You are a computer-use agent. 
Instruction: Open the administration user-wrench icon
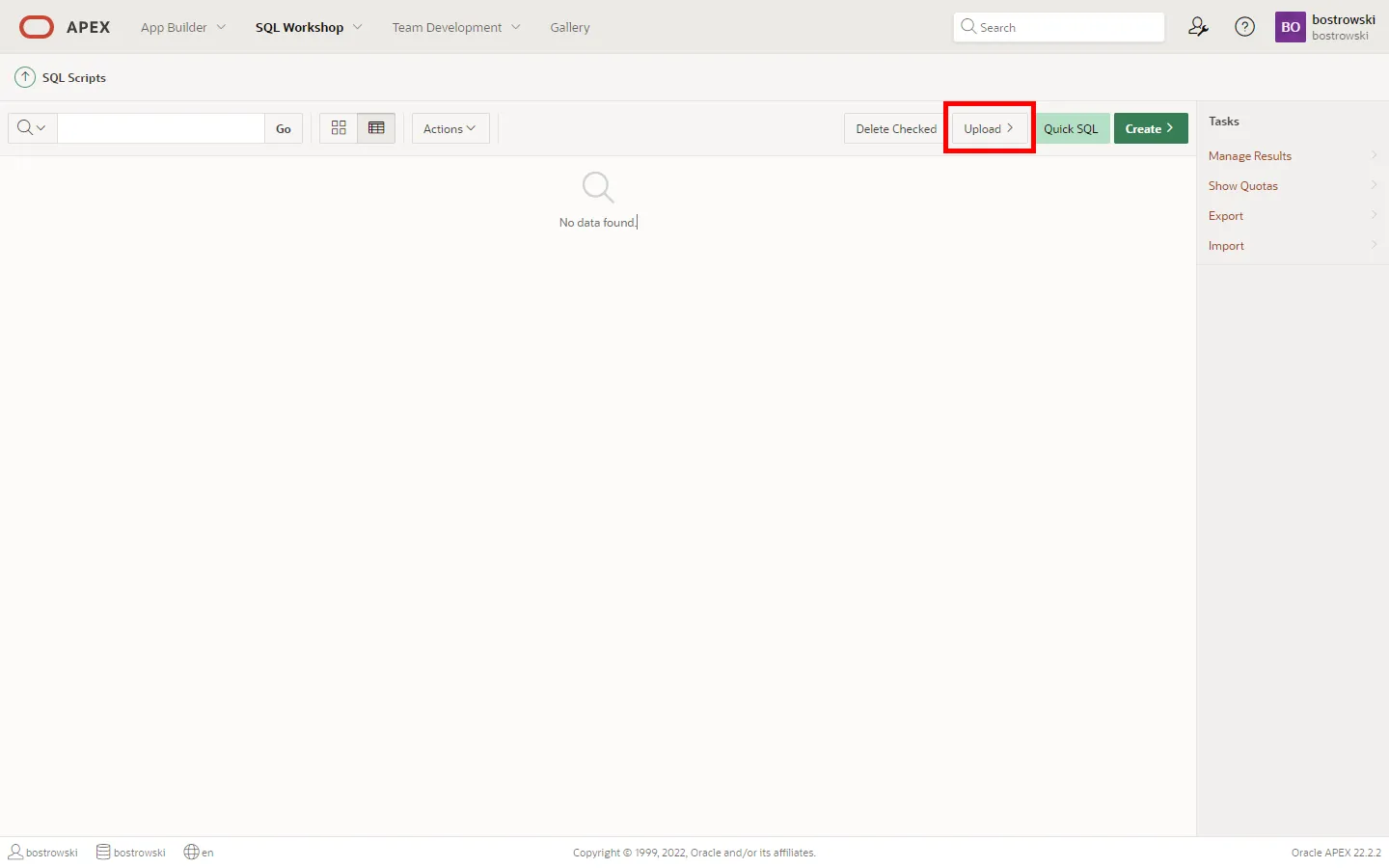pyautogui.click(x=1198, y=27)
